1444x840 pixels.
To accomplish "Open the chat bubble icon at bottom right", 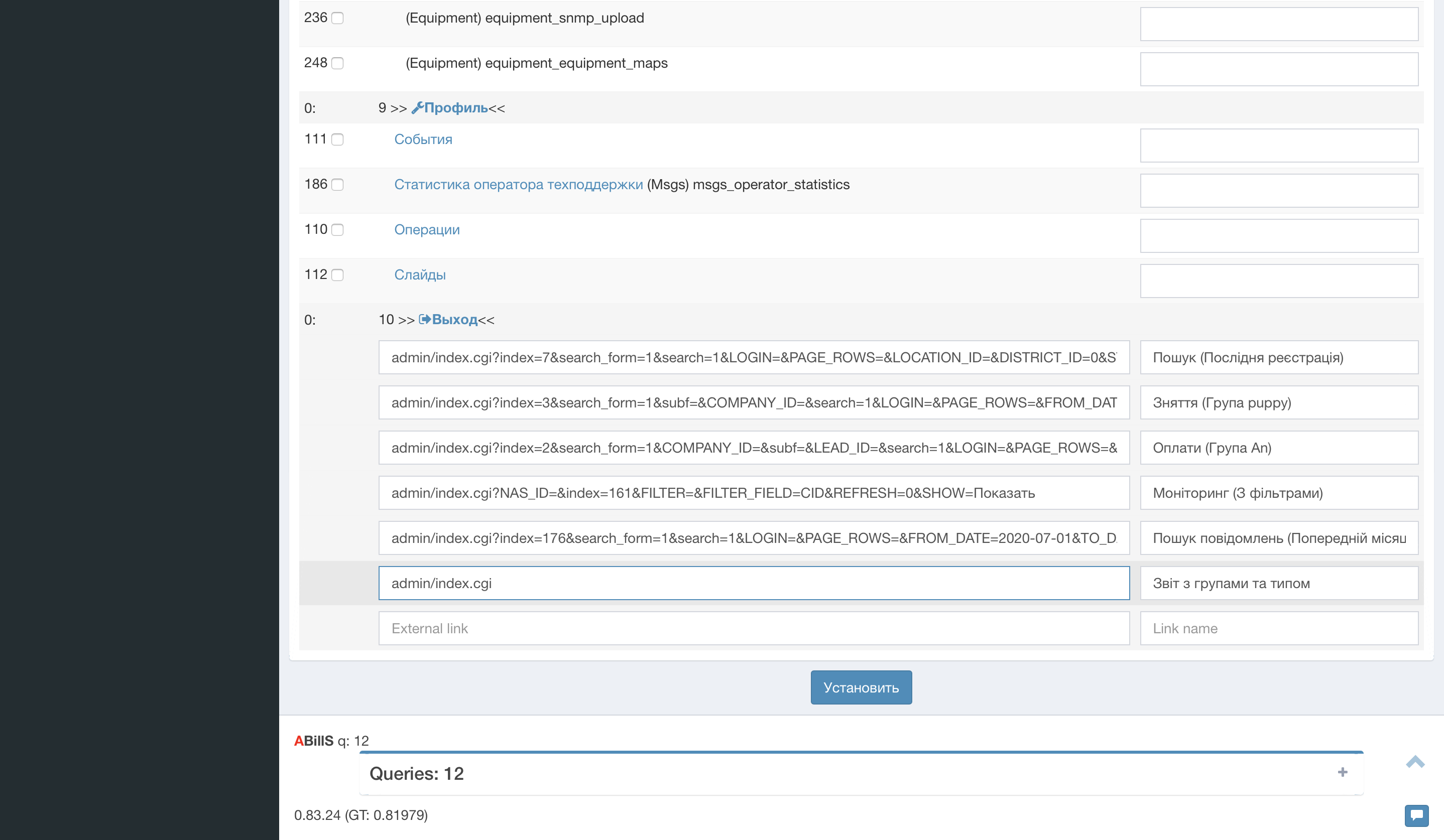I will [x=1416, y=815].
